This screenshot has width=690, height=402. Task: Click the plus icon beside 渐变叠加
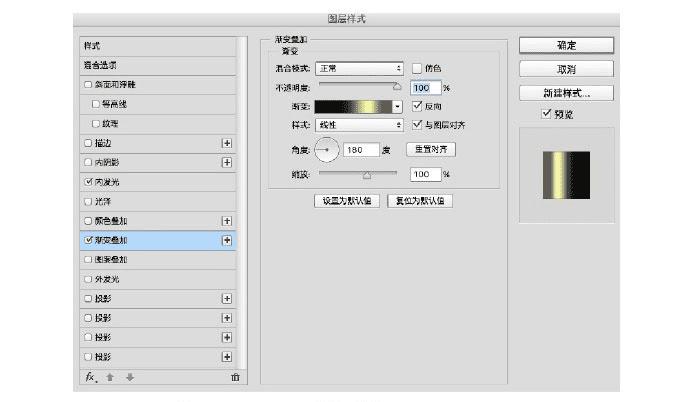227,240
